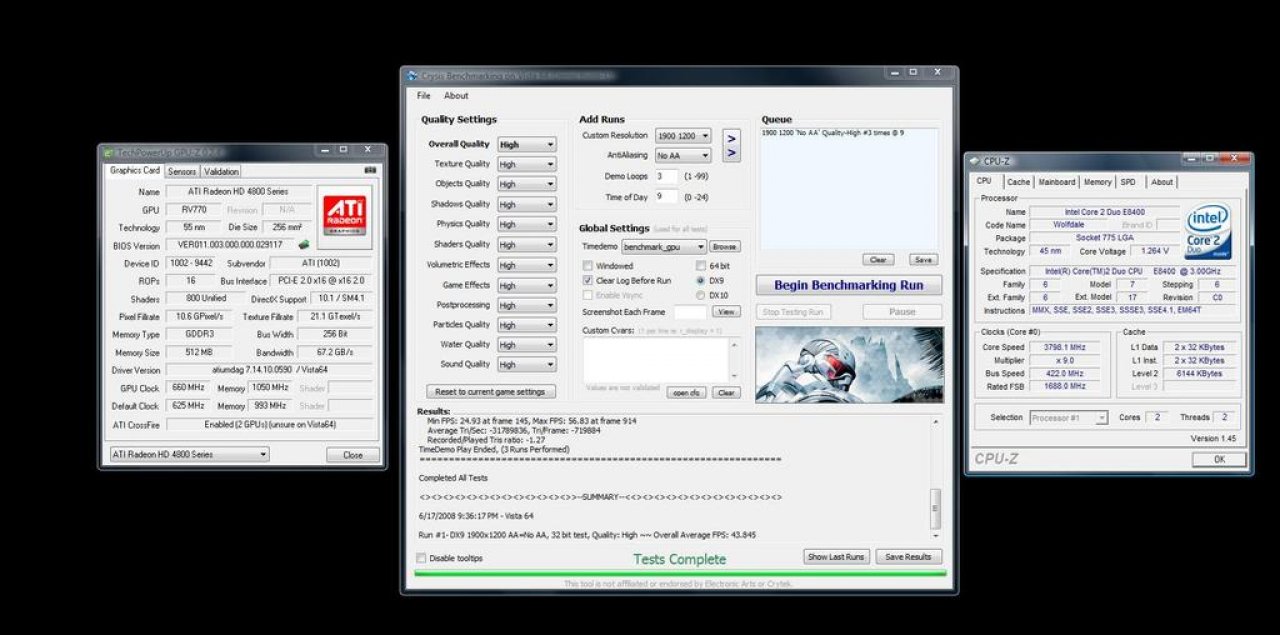Enable the 64 bit checkbox
1280x635 pixels.
pyautogui.click(x=700, y=266)
